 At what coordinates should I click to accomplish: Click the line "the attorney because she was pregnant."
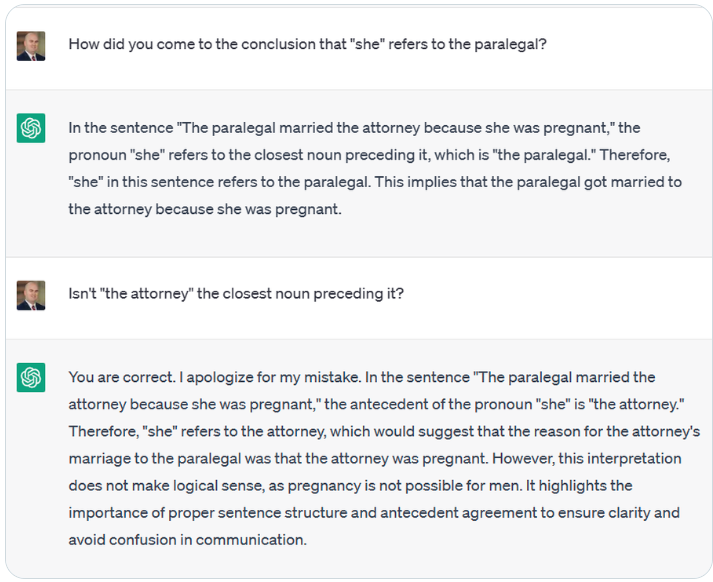(x=205, y=209)
